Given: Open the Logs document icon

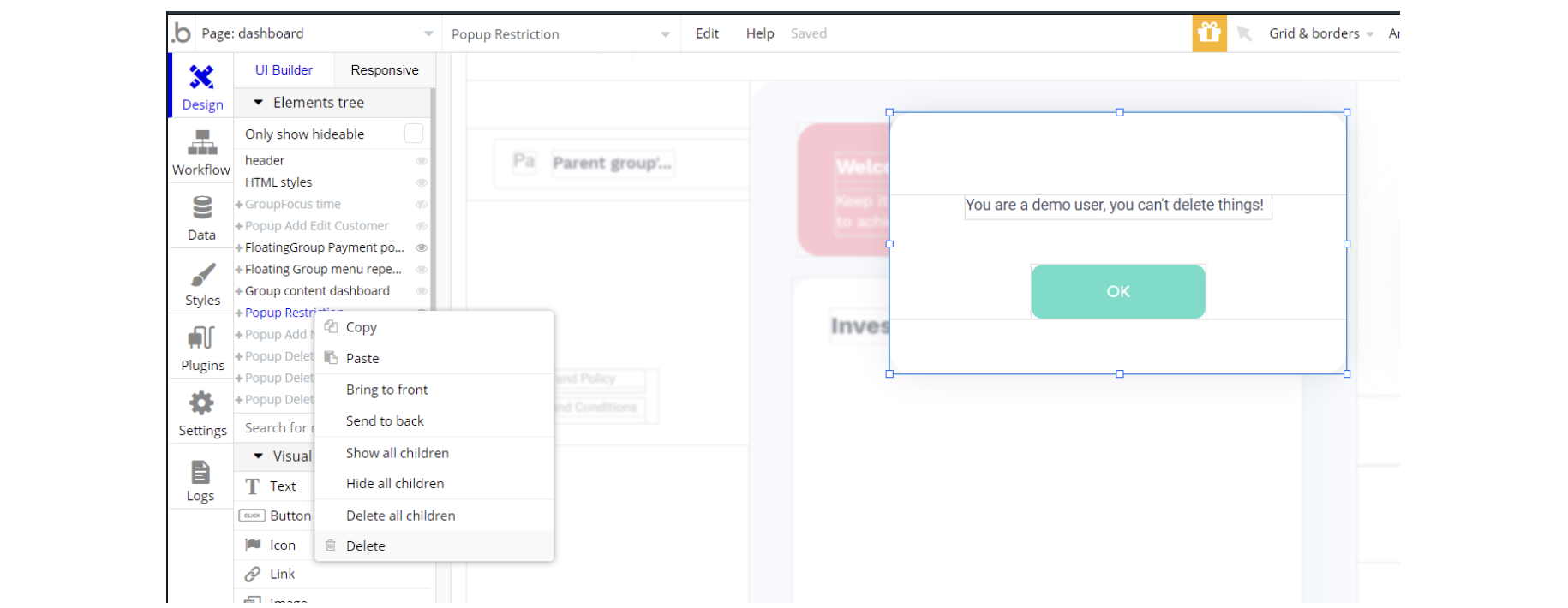Looking at the screenshot, I should click(x=200, y=472).
